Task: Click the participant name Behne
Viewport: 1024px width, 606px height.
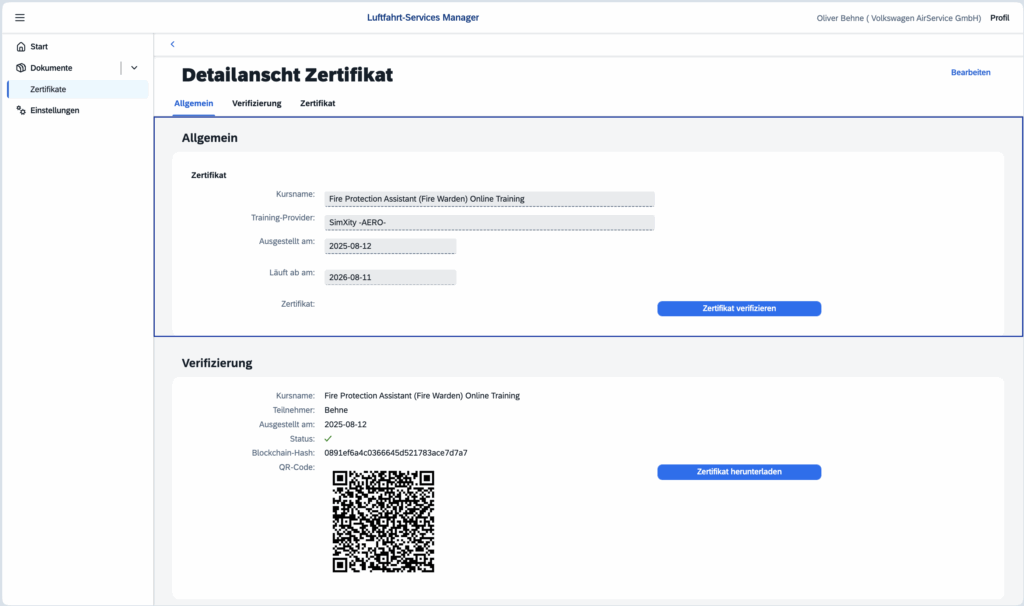Action: click(336, 410)
